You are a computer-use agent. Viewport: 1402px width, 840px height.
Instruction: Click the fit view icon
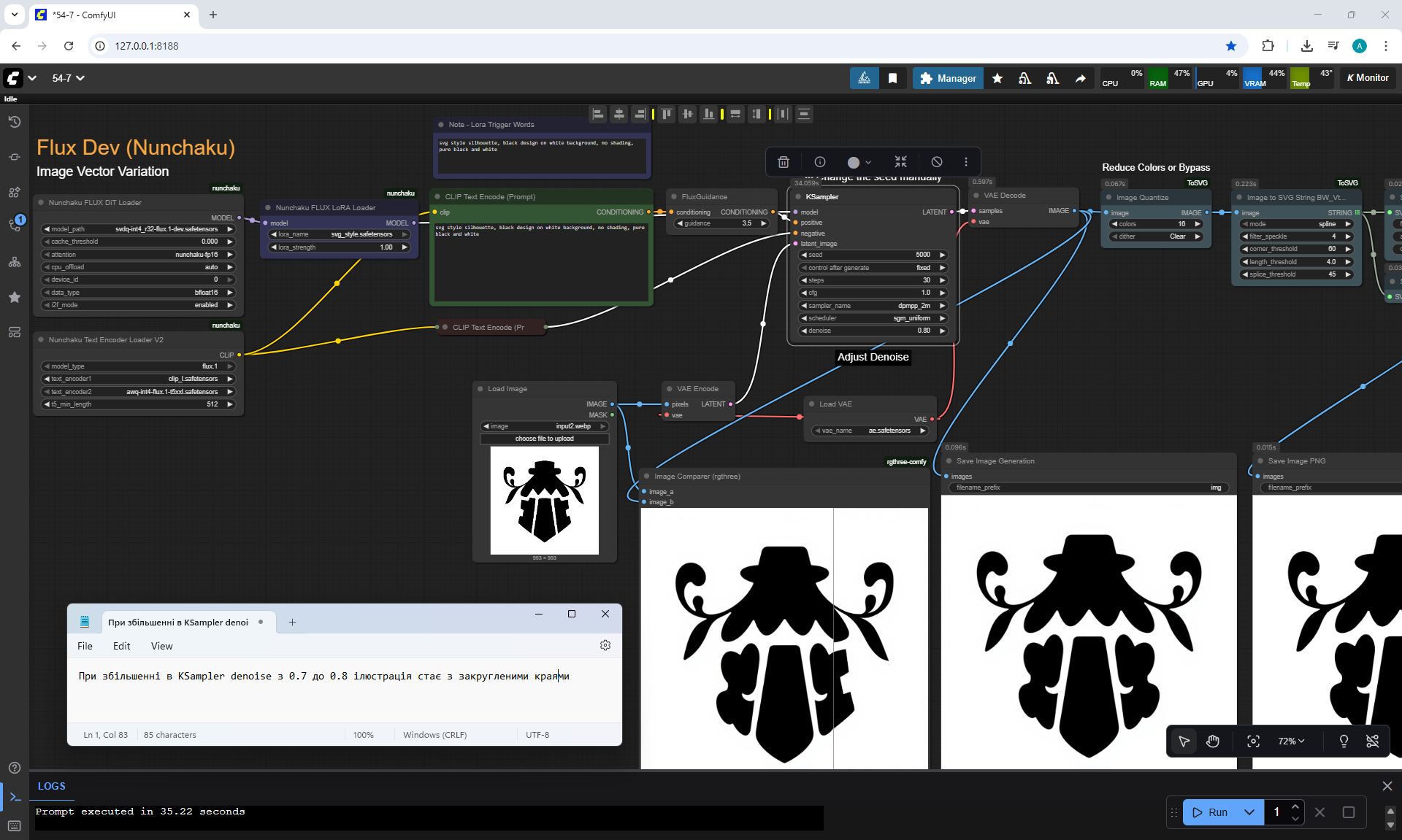coord(1253,741)
